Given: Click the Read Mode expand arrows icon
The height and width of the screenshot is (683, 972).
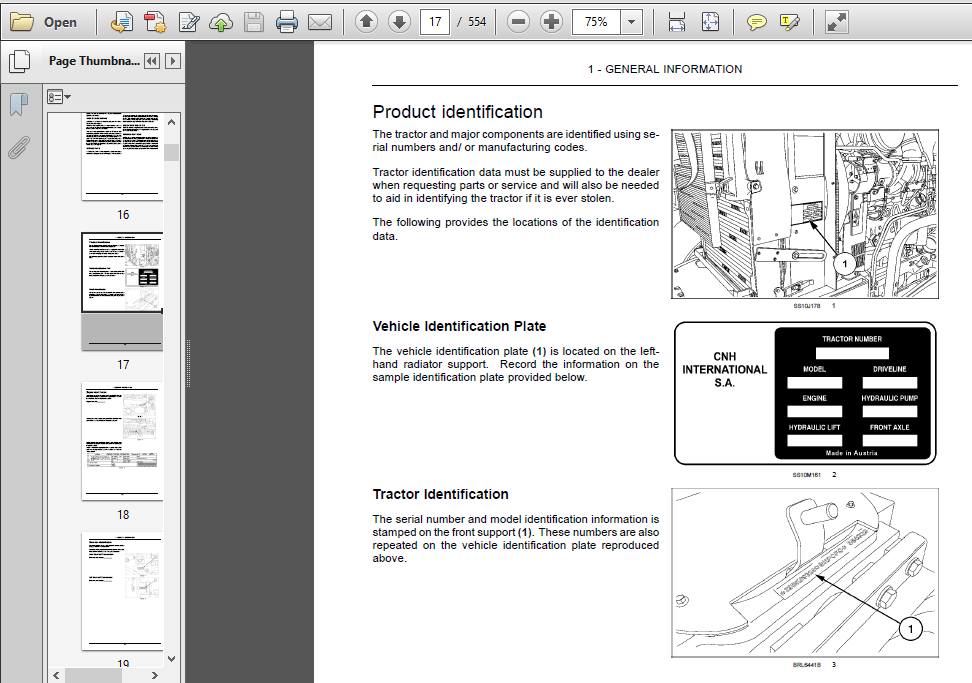Looking at the screenshot, I should tap(836, 22).
